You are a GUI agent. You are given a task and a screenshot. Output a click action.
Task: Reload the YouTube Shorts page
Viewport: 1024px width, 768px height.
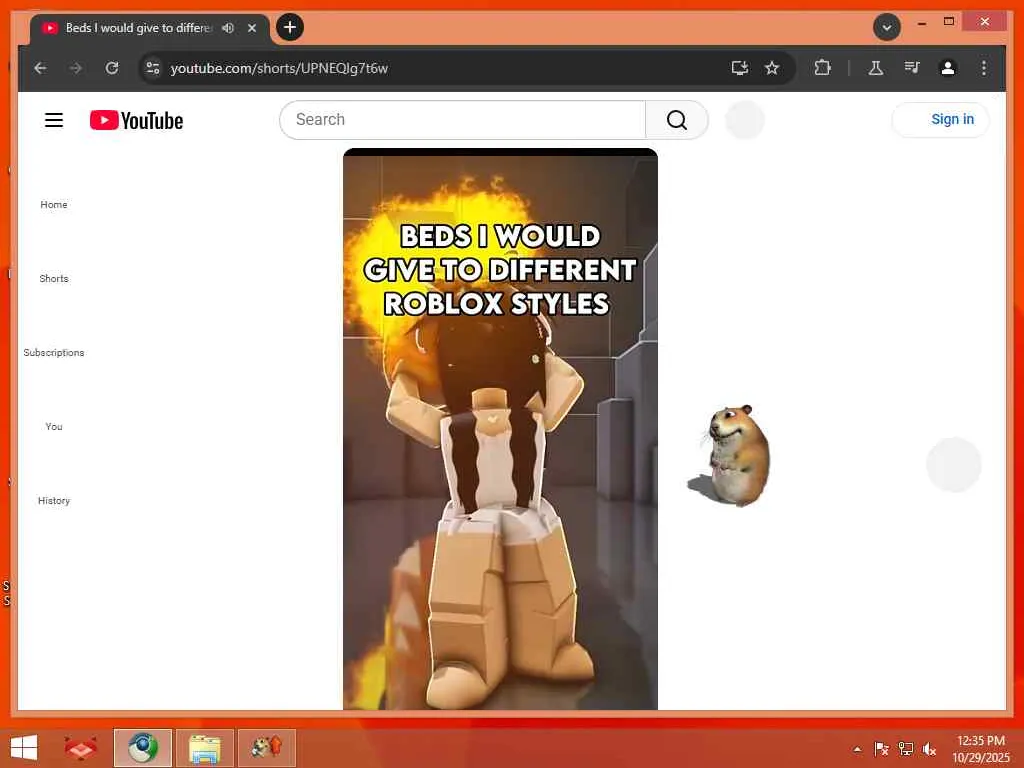(112, 68)
